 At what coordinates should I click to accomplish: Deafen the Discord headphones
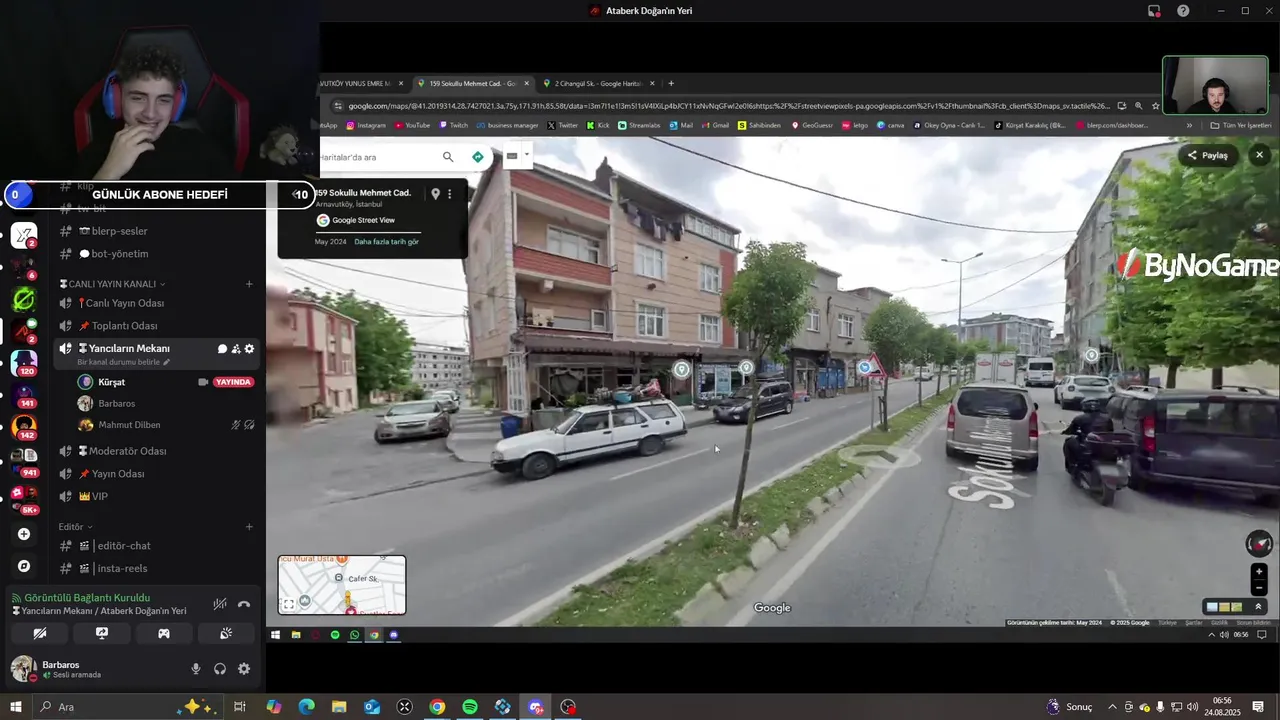(x=220, y=669)
